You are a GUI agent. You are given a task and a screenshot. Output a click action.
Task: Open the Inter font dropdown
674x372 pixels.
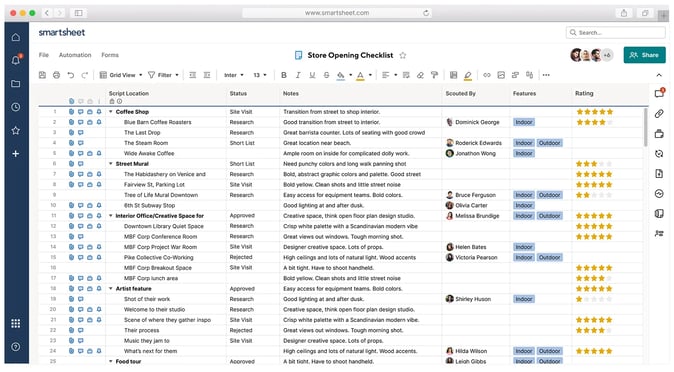234,75
